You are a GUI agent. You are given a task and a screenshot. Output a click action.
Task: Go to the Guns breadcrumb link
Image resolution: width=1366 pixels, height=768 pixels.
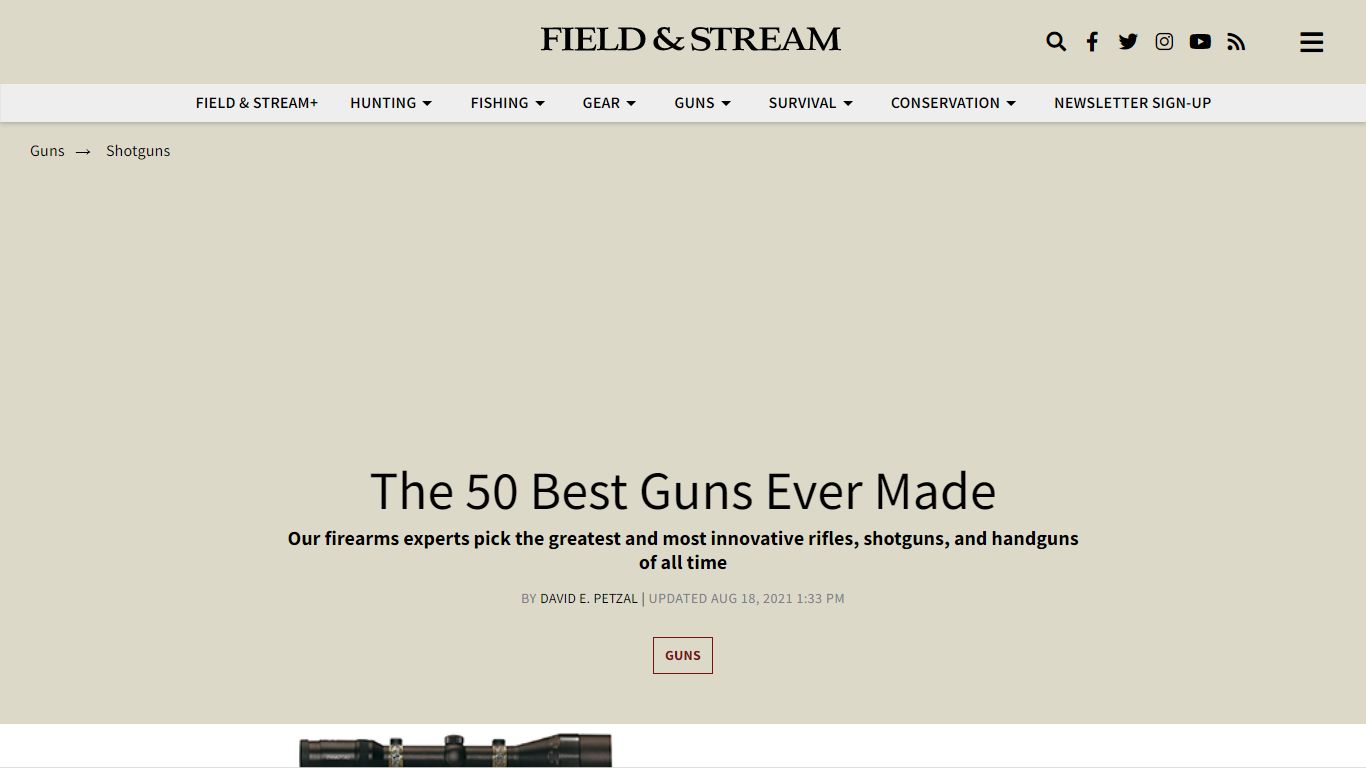point(47,151)
